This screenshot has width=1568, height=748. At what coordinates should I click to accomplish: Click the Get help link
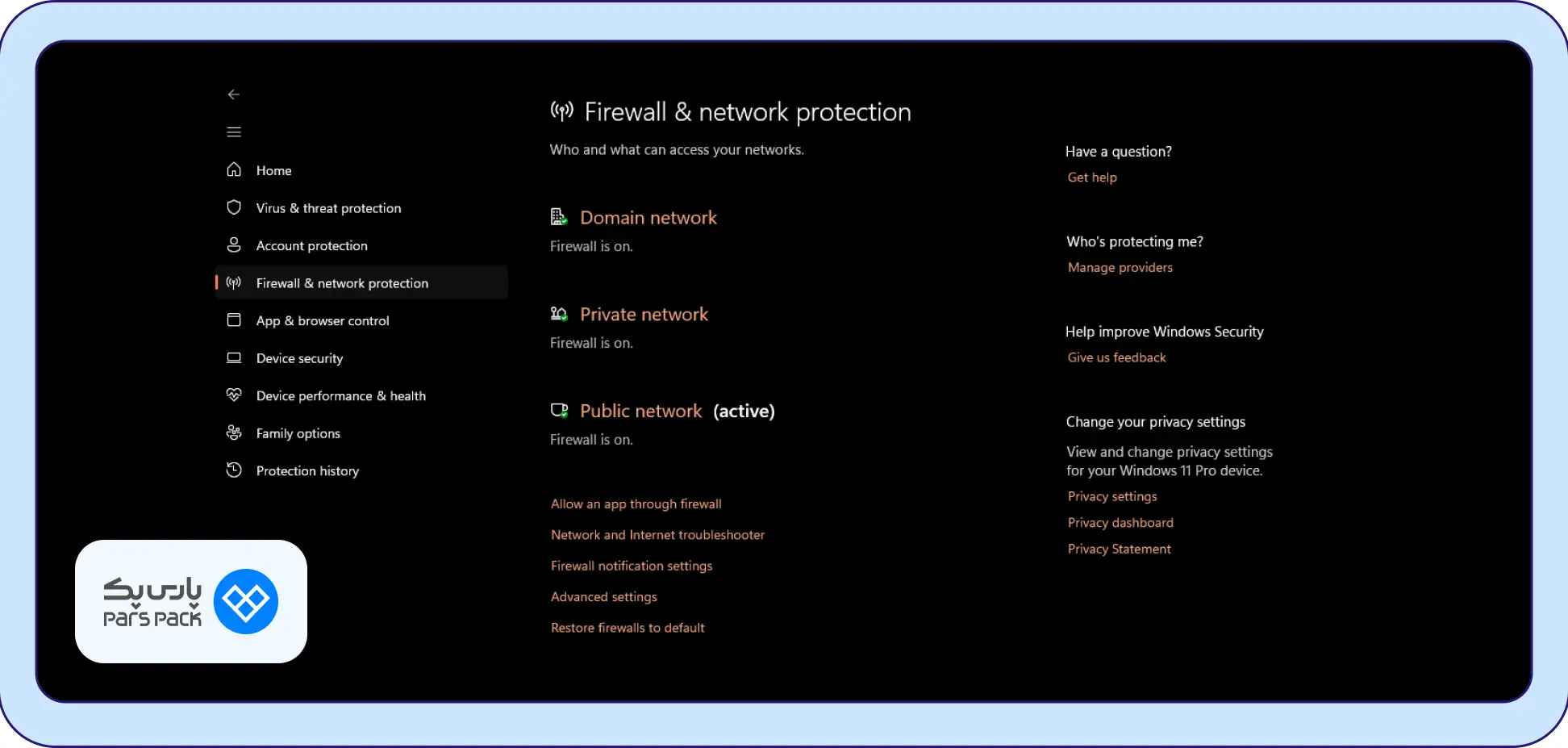click(1092, 178)
